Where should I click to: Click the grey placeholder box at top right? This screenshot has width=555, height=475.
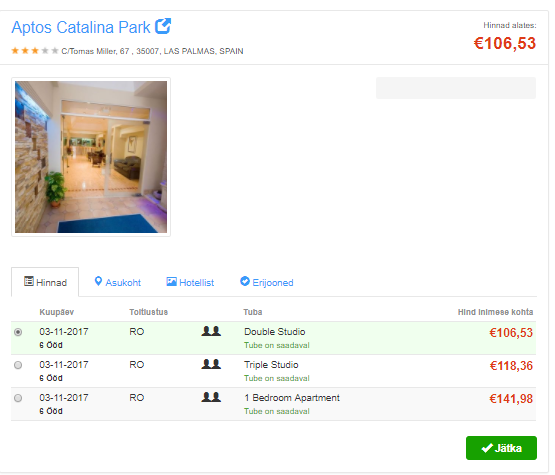[x=456, y=88]
